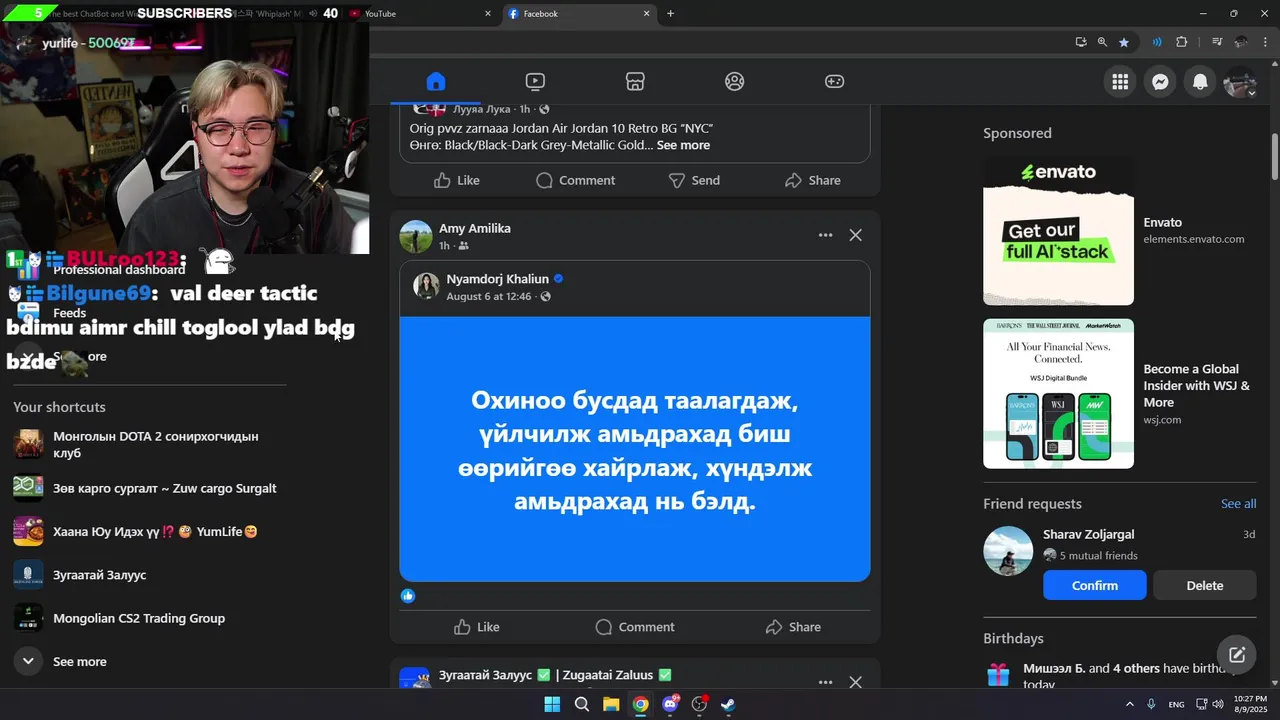The width and height of the screenshot is (1280, 720).
Task: Open the Messenger chats icon
Action: [x=1160, y=82]
